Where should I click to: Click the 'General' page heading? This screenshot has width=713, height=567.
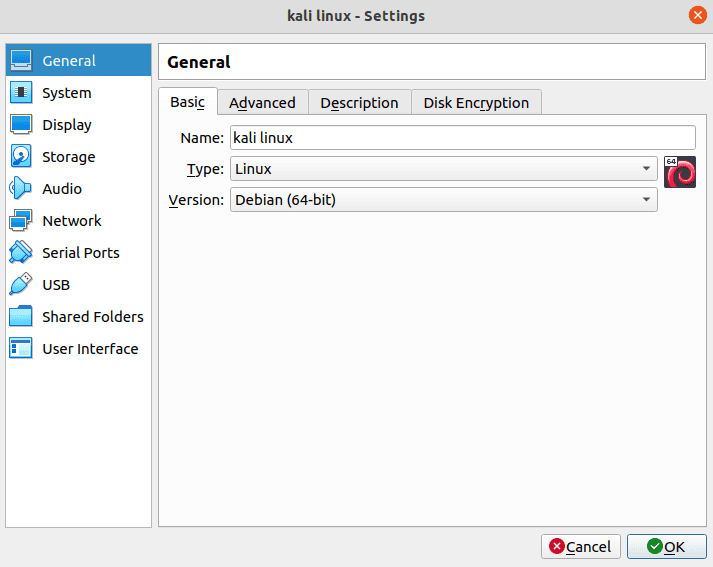pos(199,62)
